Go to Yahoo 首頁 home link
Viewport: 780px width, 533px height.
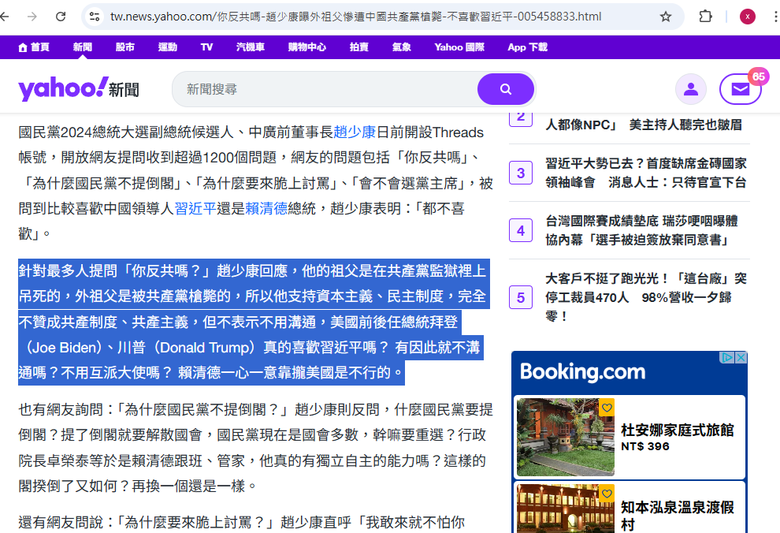[34, 47]
